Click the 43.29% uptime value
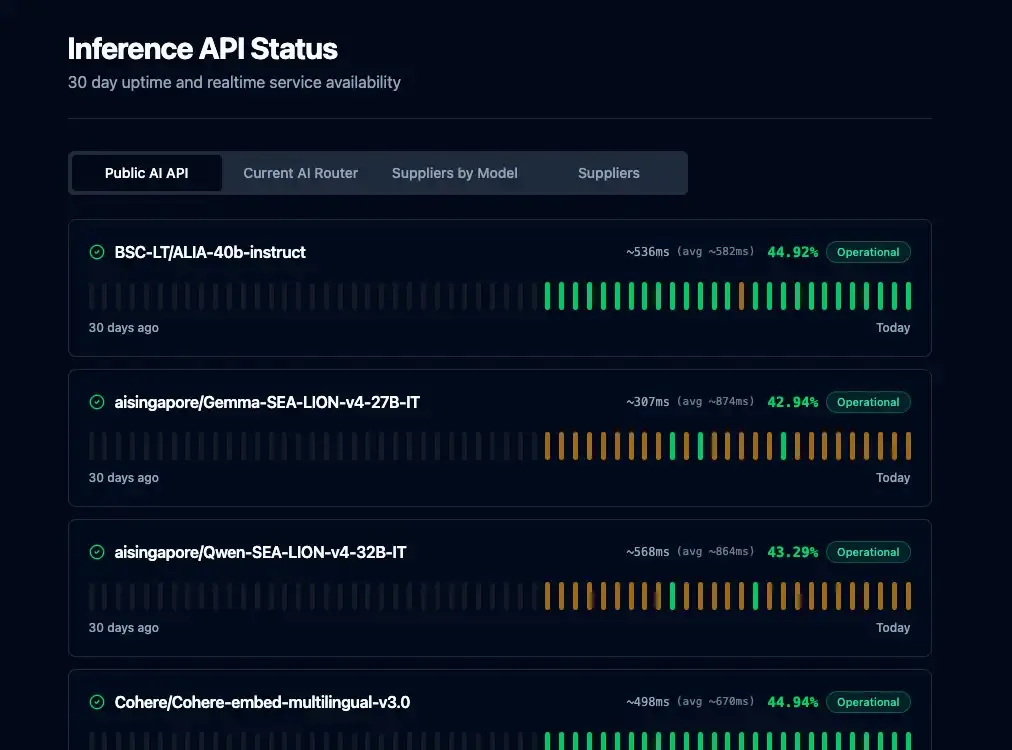1012x750 pixels. coord(793,552)
